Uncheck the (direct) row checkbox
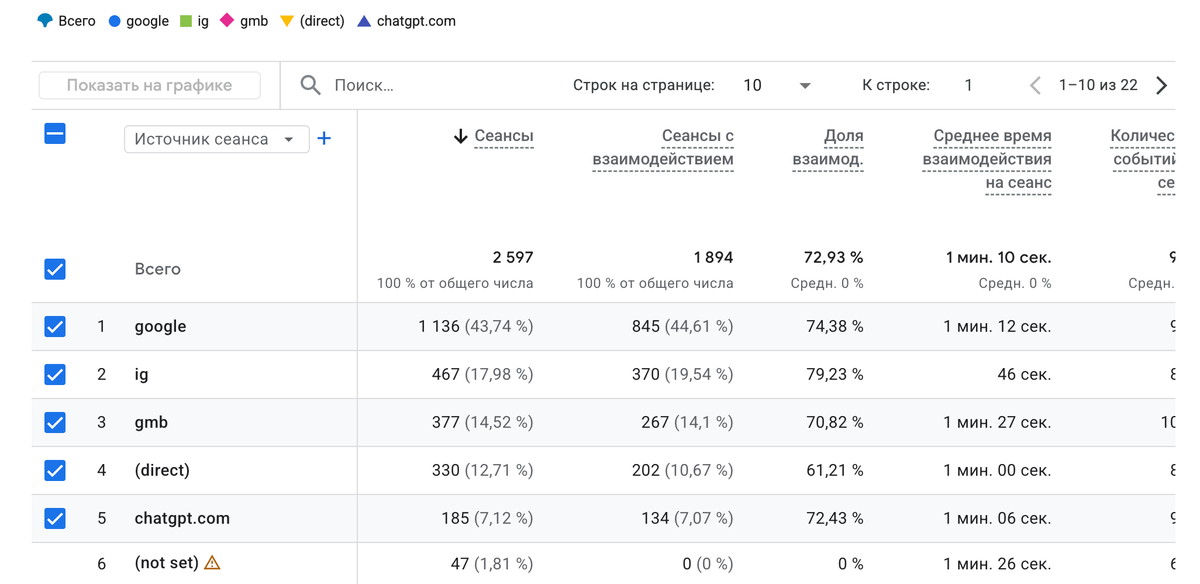The image size is (1200, 584). click(55, 470)
